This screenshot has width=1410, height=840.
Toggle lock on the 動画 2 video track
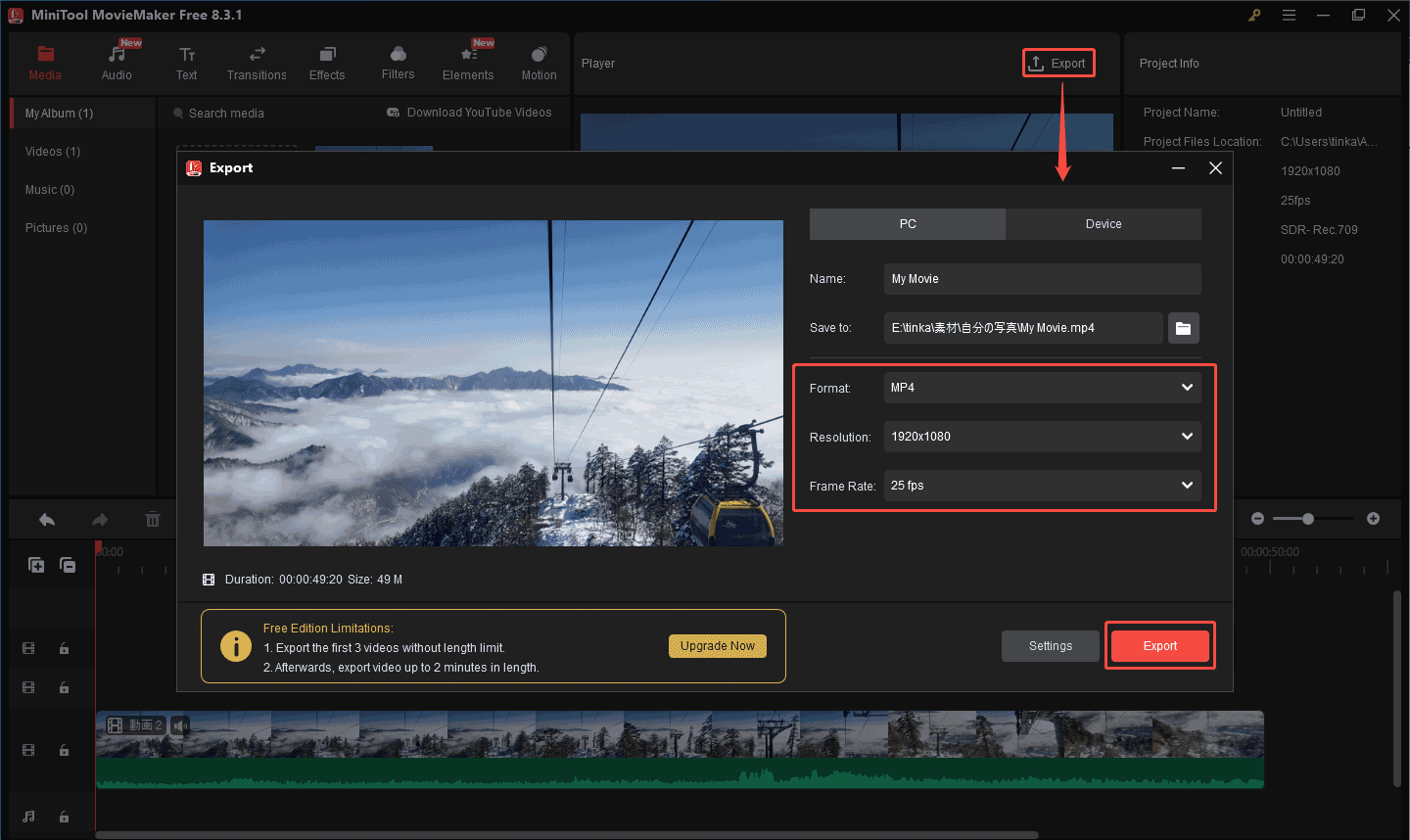click(64, 750)
